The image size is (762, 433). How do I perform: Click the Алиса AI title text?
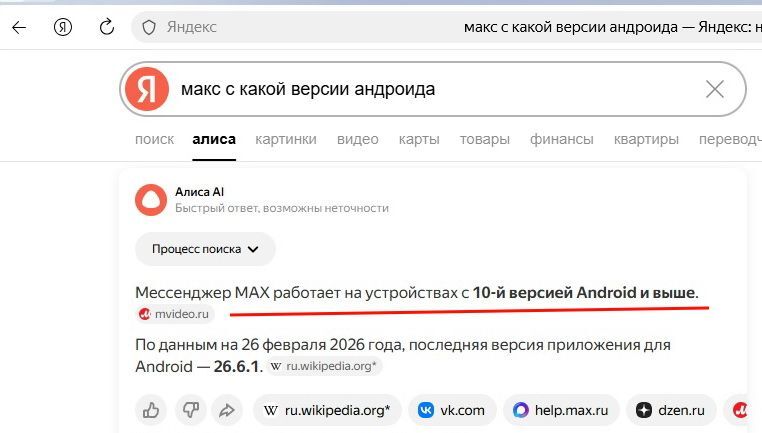(x=199, y=192)
